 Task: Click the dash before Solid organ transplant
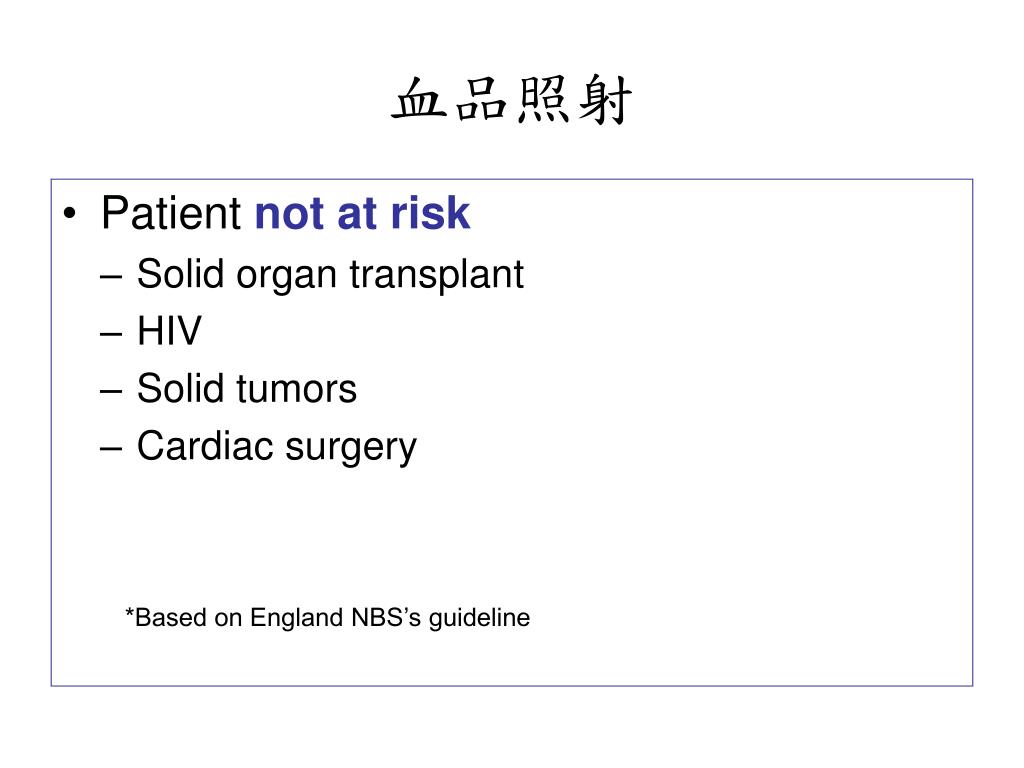[x=111, y=276]
